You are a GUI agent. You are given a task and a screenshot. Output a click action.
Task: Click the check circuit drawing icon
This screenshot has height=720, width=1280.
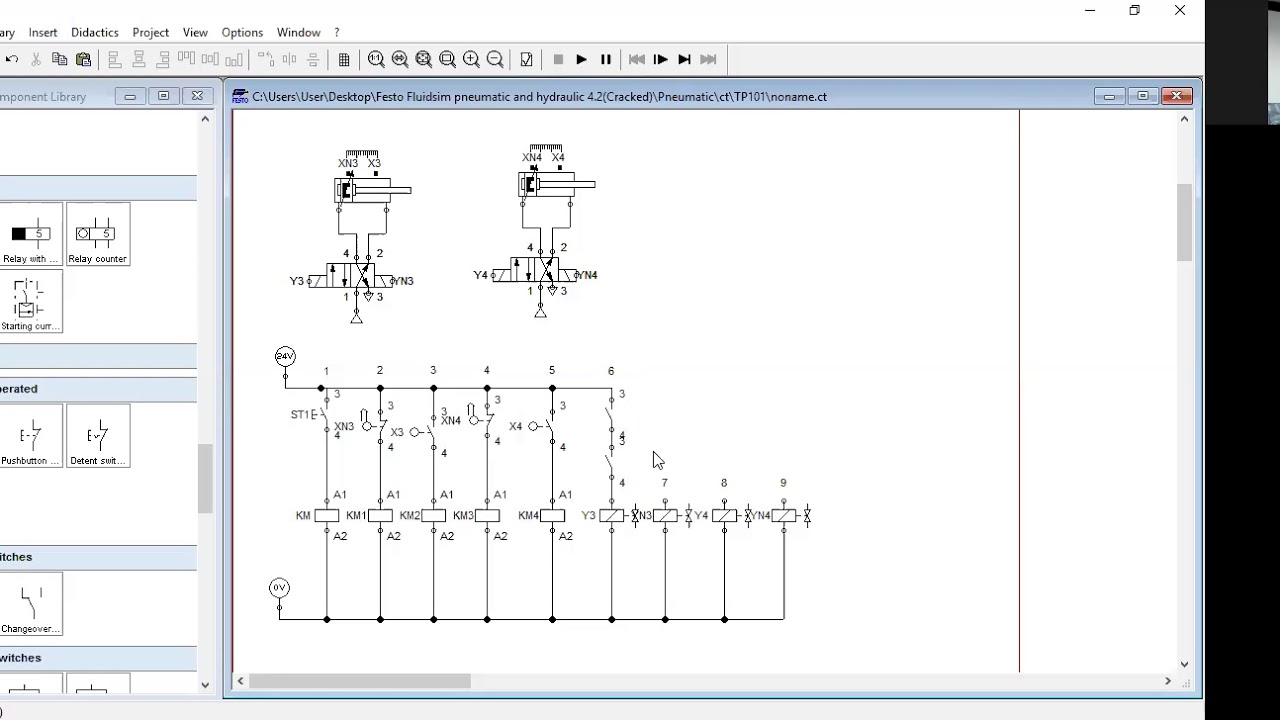click(x=527, y=60)
